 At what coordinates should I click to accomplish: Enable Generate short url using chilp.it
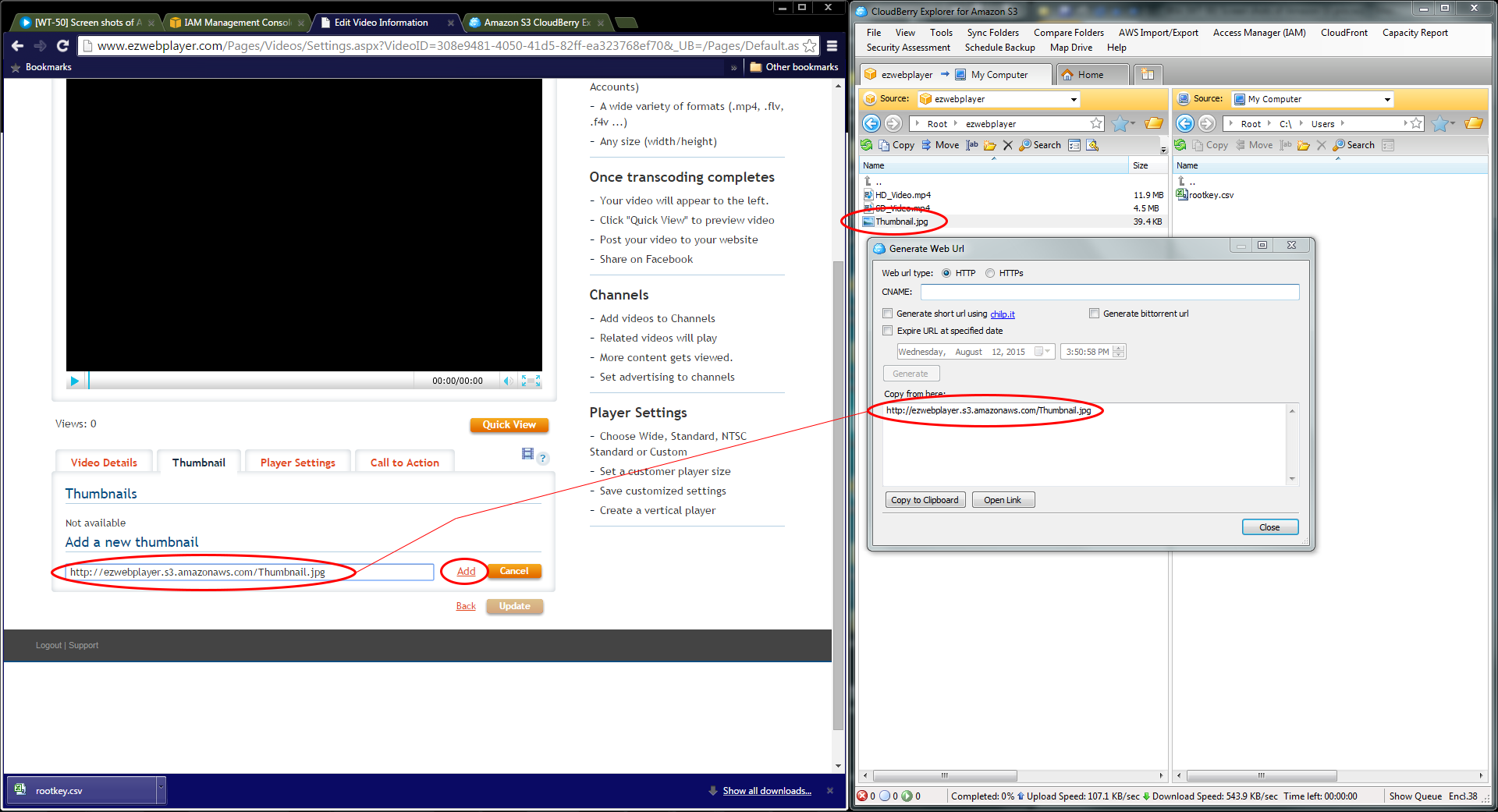(887, 314)
